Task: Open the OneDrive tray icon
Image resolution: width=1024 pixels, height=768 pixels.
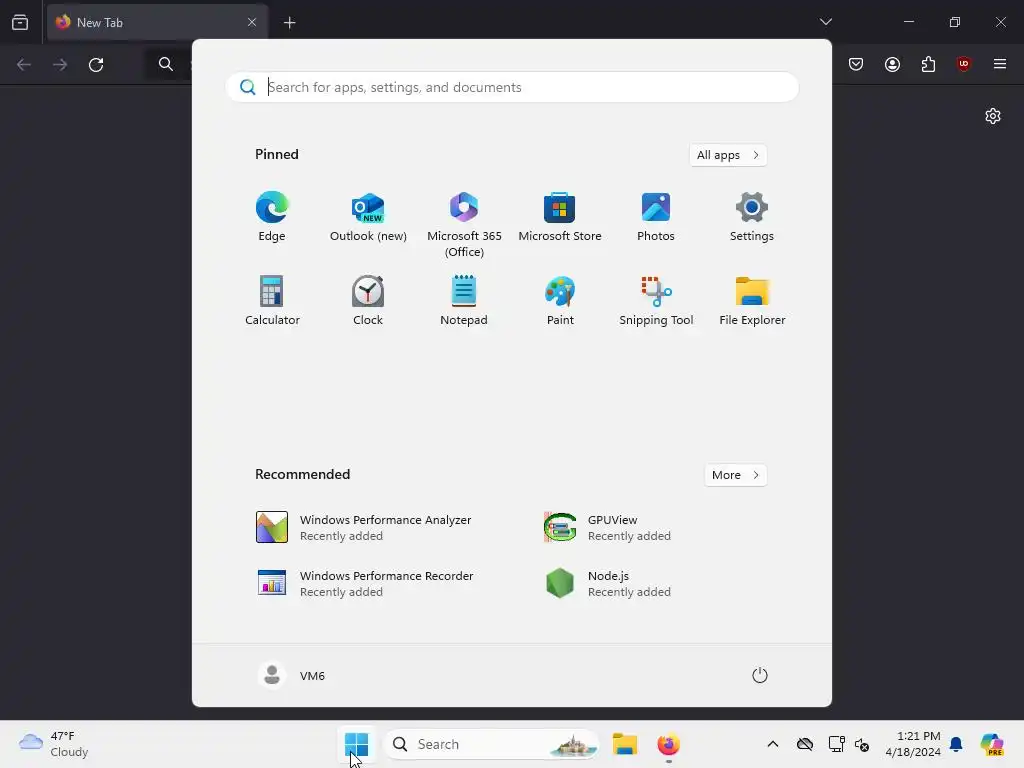Action: 805,744
